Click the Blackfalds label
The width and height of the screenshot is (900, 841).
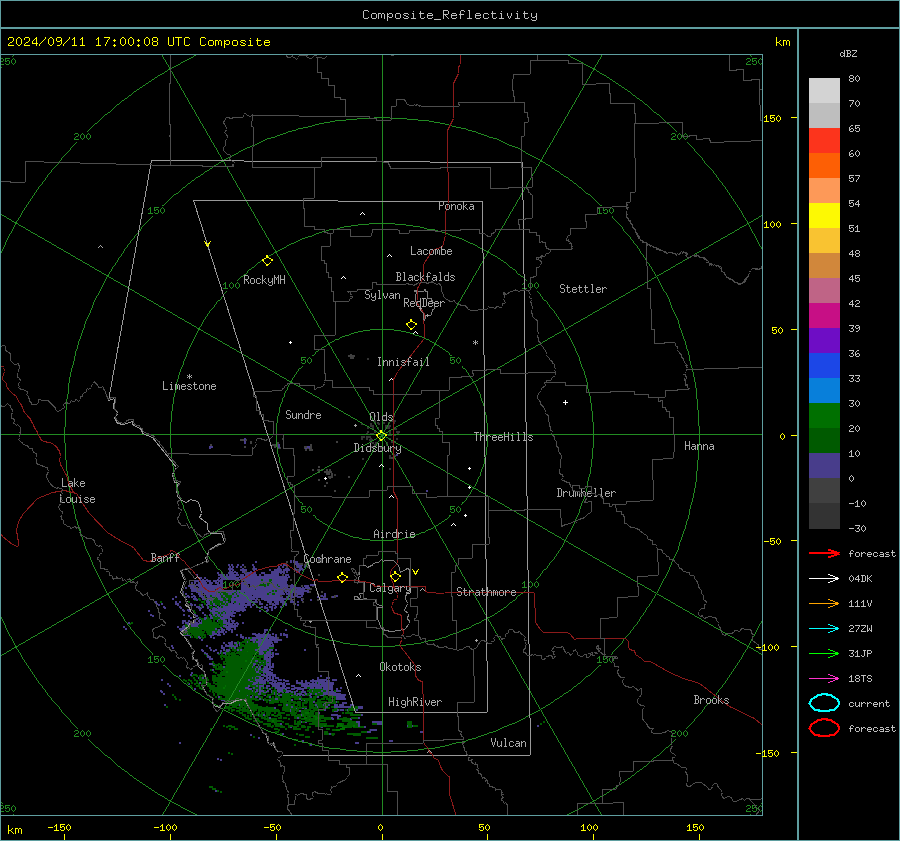pyautogui.click(x=425, y=277)
